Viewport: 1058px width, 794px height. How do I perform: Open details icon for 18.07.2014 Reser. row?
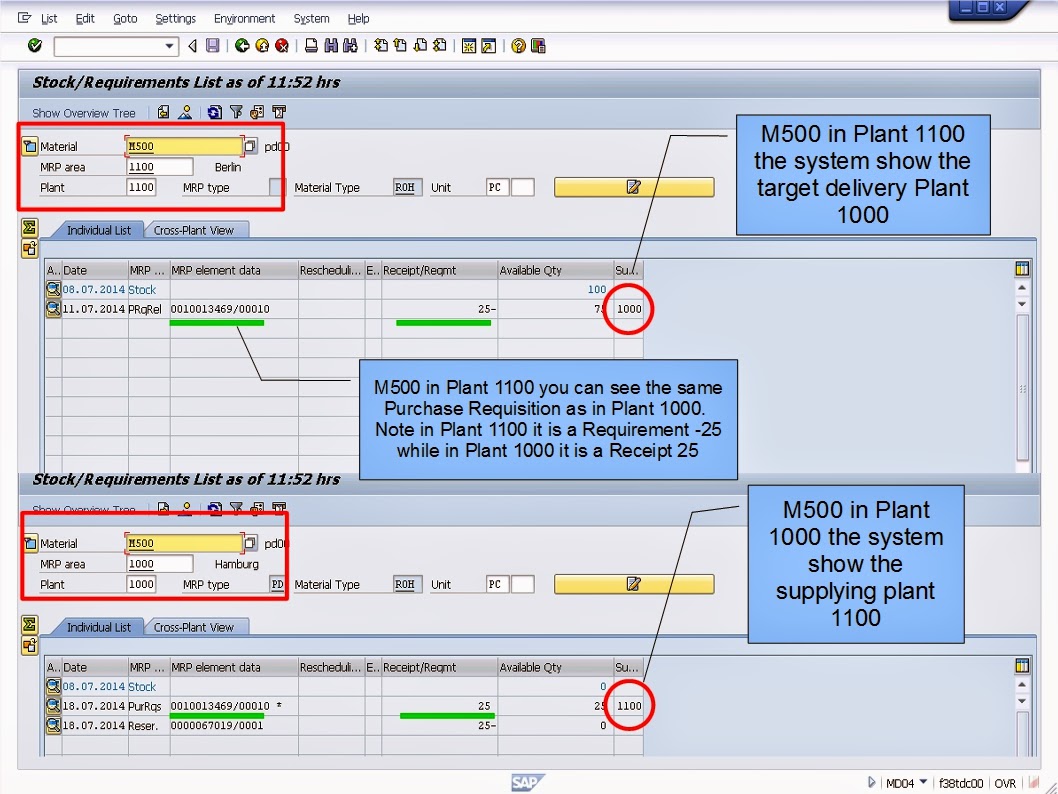53,726
